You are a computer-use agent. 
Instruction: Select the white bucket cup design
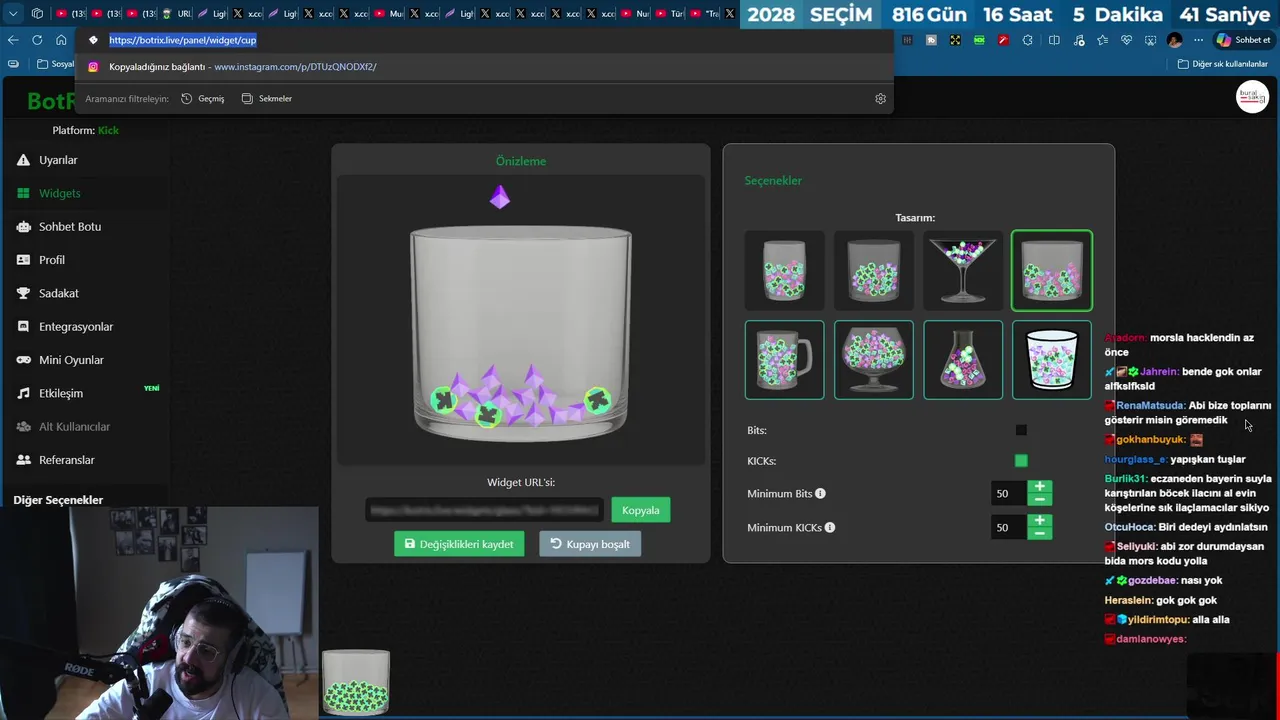point(1052,360)
